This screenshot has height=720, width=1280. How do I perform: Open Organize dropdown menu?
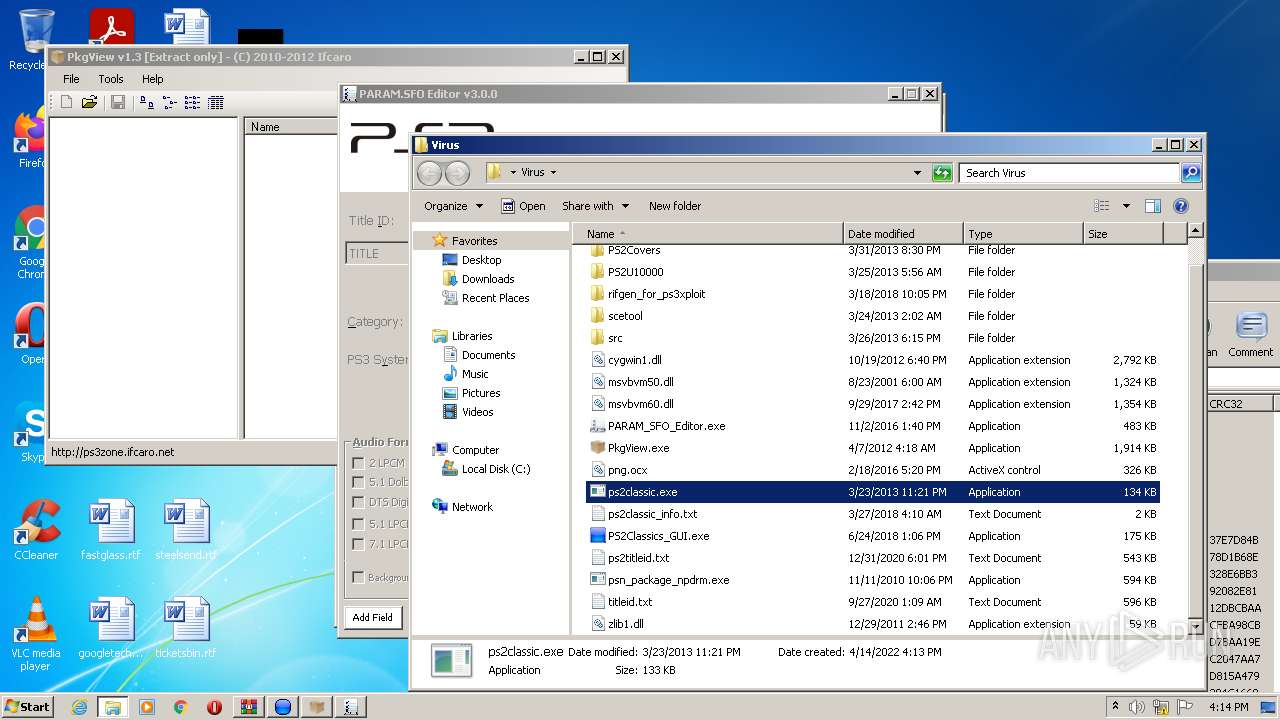pyautogui.click(x=453, y=206)
